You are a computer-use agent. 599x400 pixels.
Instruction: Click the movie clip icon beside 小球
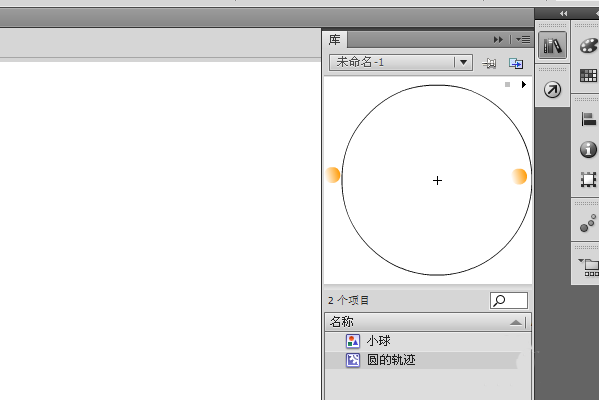(x=353, y=341)
